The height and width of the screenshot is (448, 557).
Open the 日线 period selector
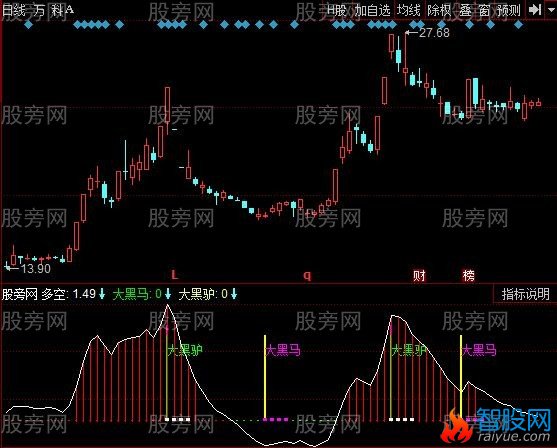[x=13, y=10]
